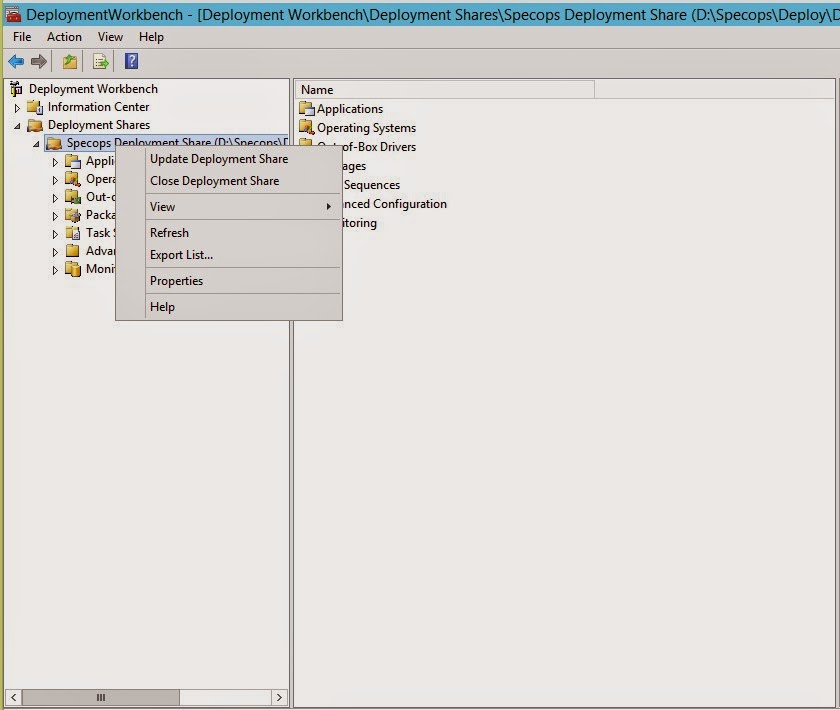Click the Export List toolbar icon
The image size is (840, 710).
pyautogui.click(x=100, y=62)
